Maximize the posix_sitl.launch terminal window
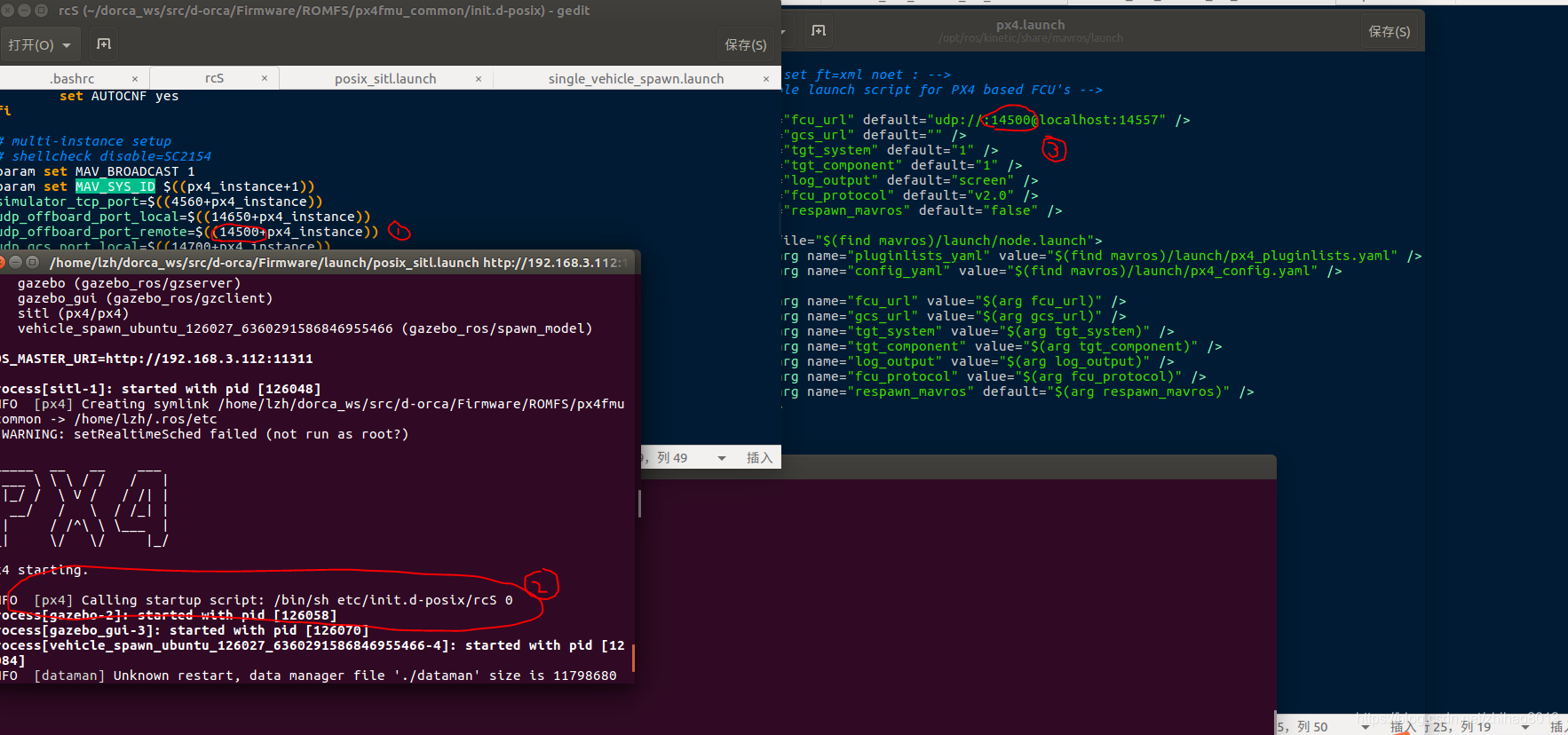 click(32, 262)
